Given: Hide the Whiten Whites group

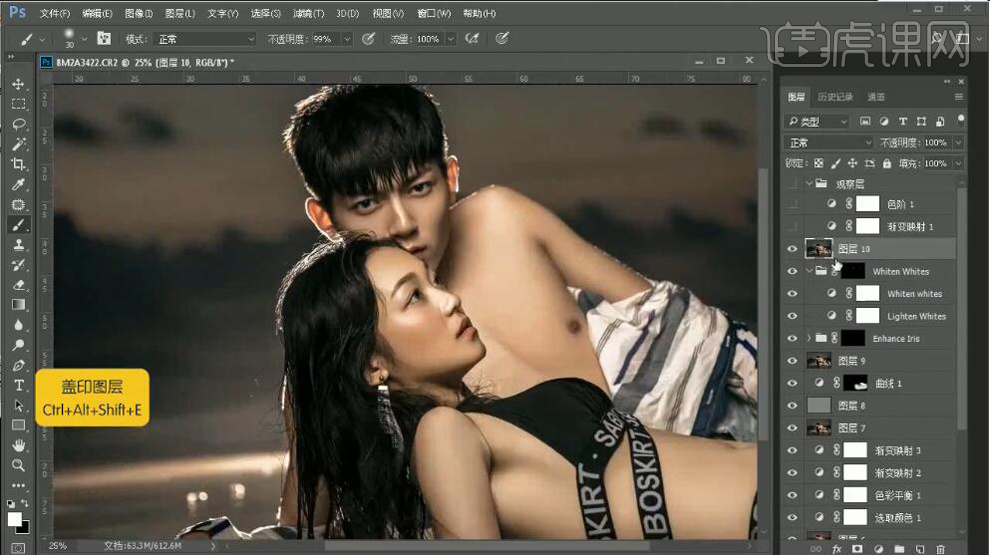Looking at the screenshot, I should (792, 272).
